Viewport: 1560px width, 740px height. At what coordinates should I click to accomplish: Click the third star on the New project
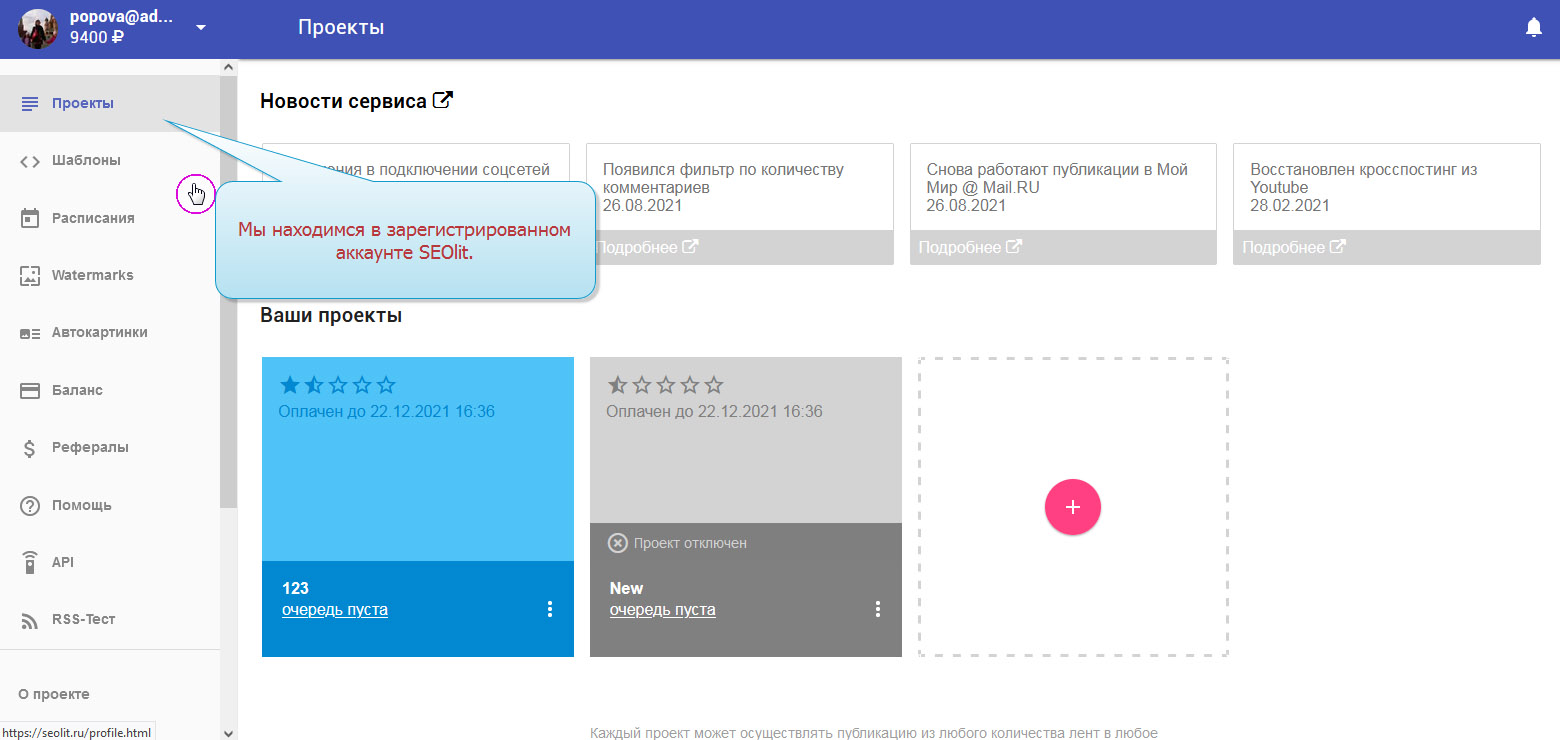[666, 385]
